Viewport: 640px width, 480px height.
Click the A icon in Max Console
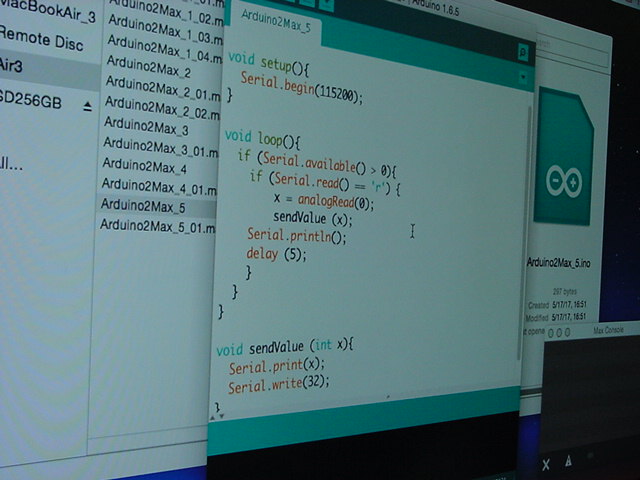(568, 462)
